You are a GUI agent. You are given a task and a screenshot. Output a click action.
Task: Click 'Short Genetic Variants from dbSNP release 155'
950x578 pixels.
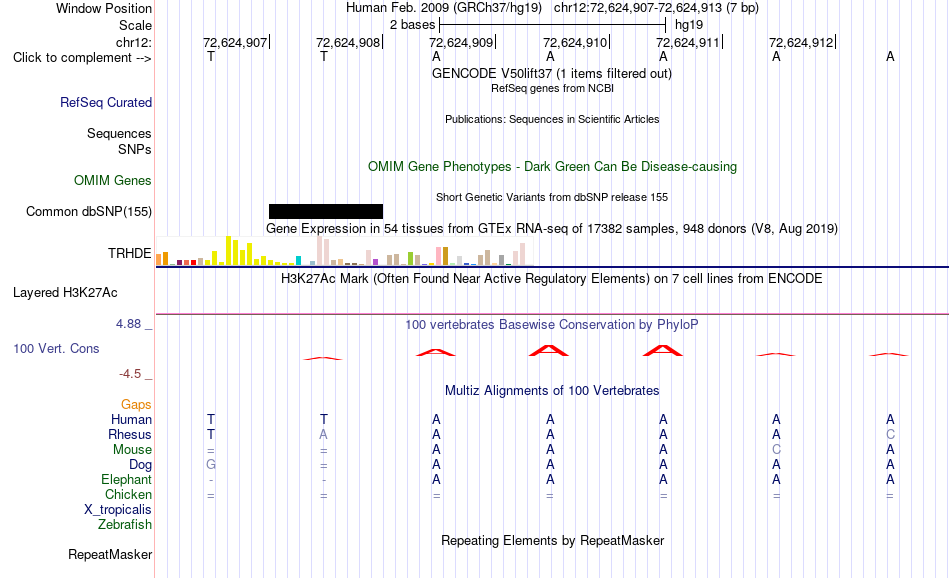pyautogui.click(x=552, y=198)
